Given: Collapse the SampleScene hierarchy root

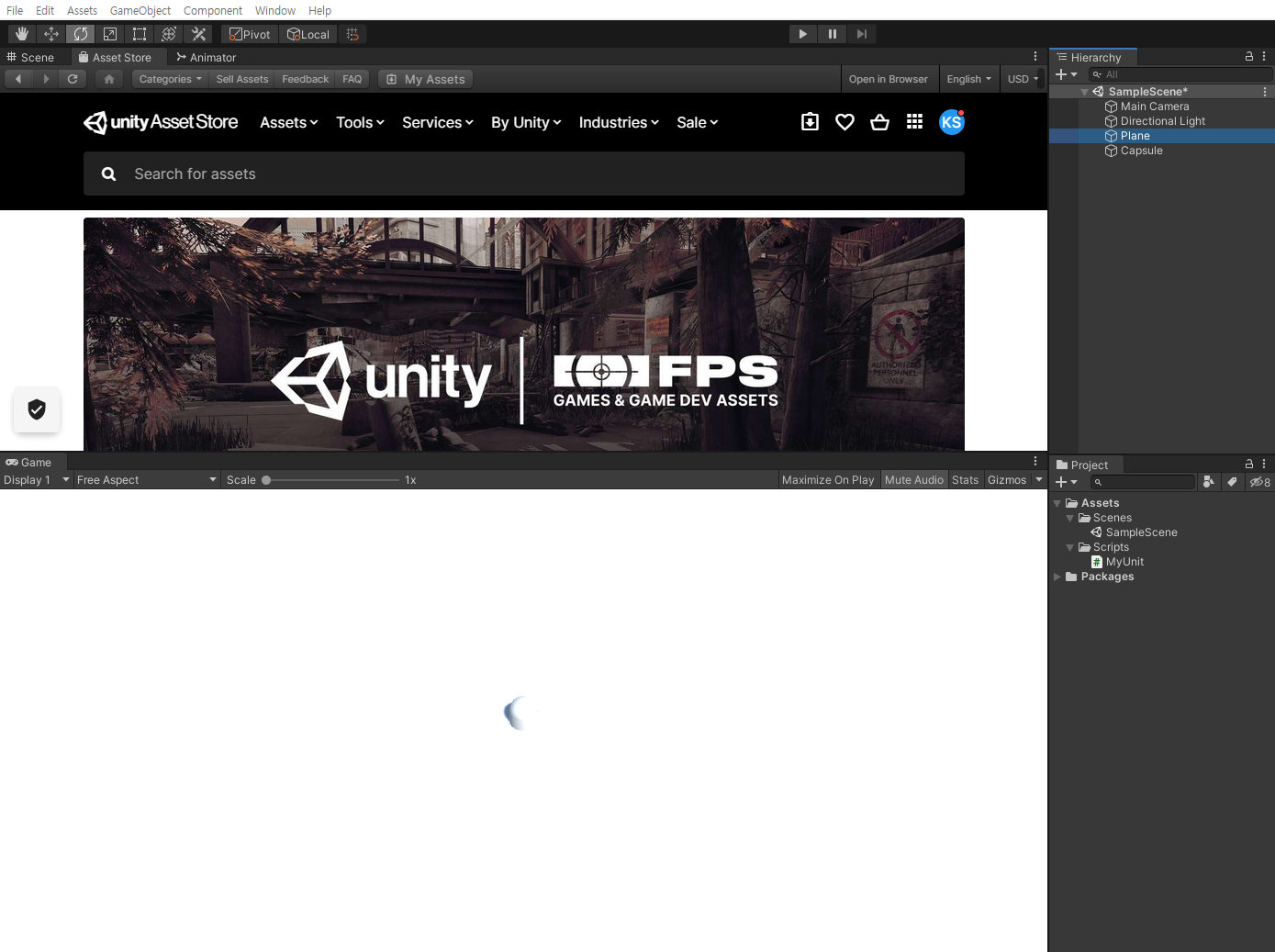Looking at the screenshot, I should [x=1084, y=92].
